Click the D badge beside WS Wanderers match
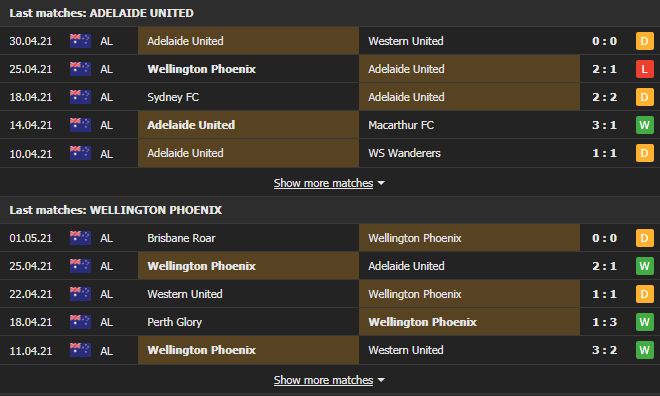 coord(644,153)
